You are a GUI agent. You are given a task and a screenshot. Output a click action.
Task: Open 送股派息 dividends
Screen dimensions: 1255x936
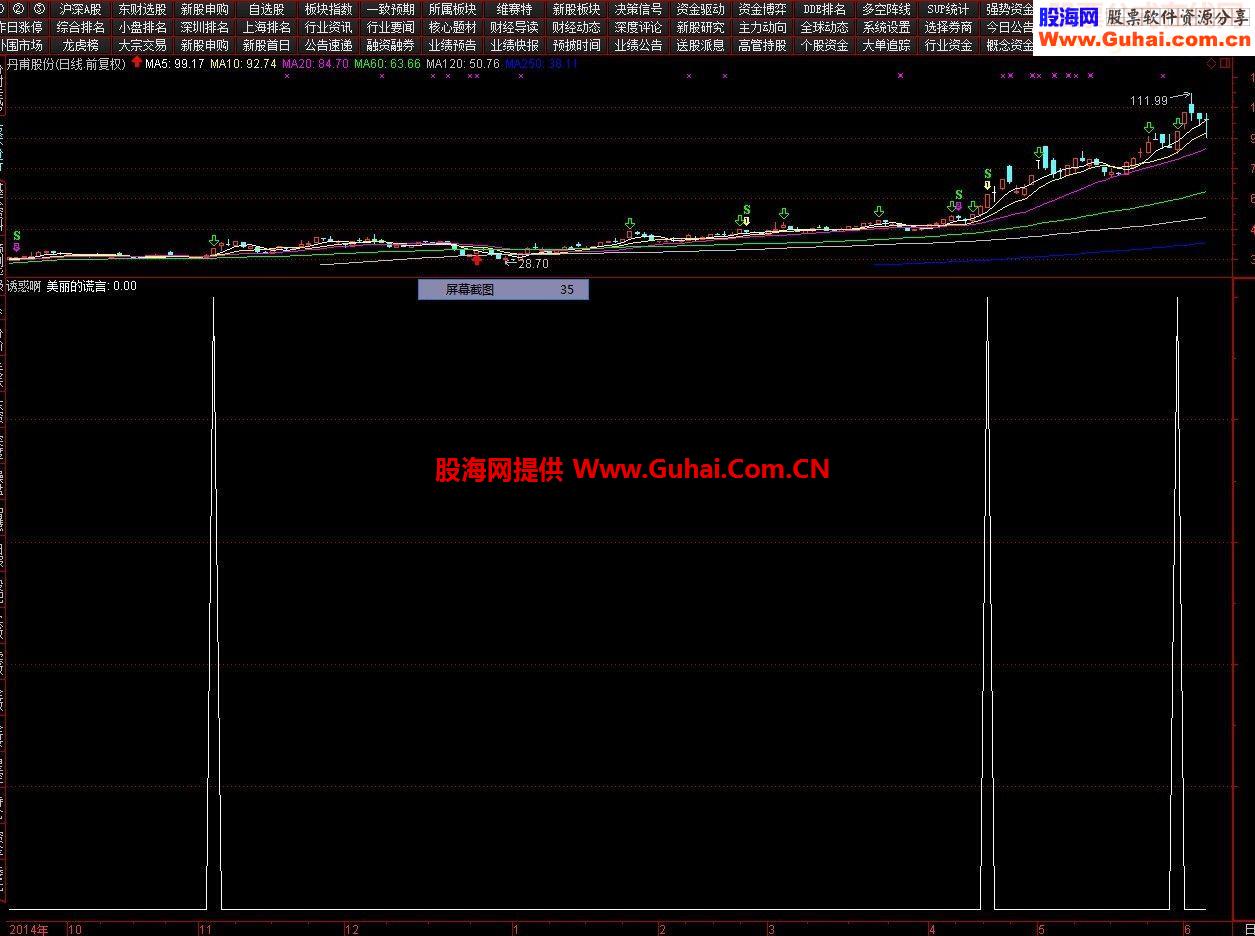pyautogui.click(x=701, y=45)
